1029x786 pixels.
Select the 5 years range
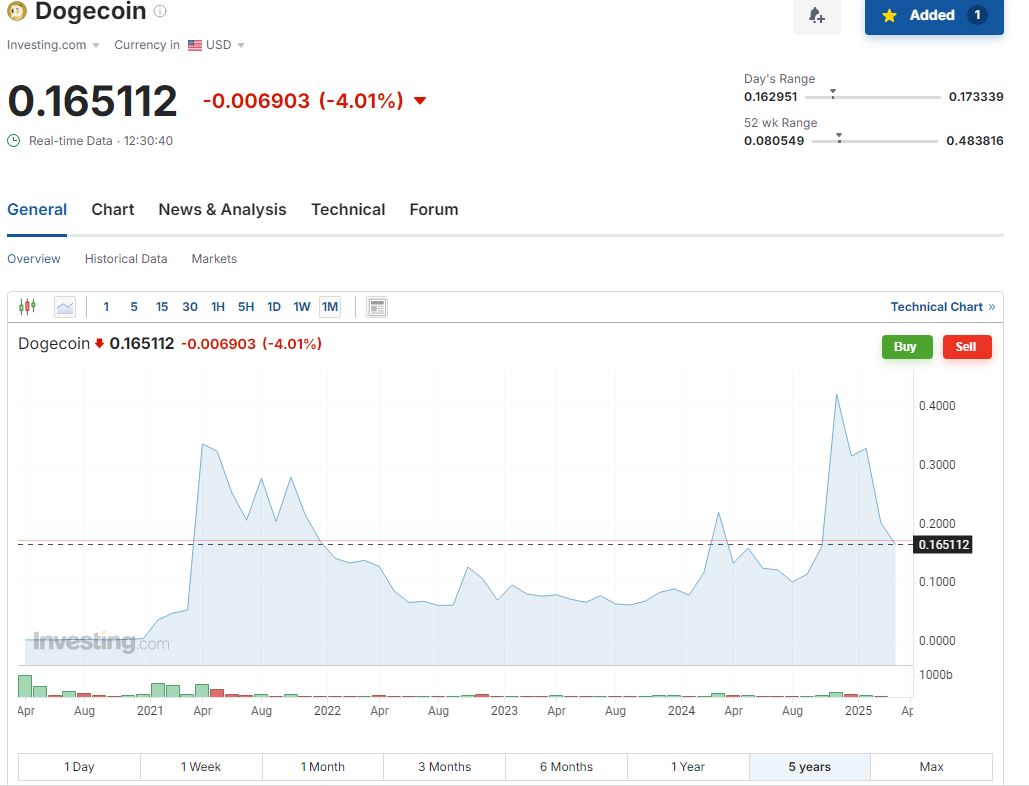810,766
